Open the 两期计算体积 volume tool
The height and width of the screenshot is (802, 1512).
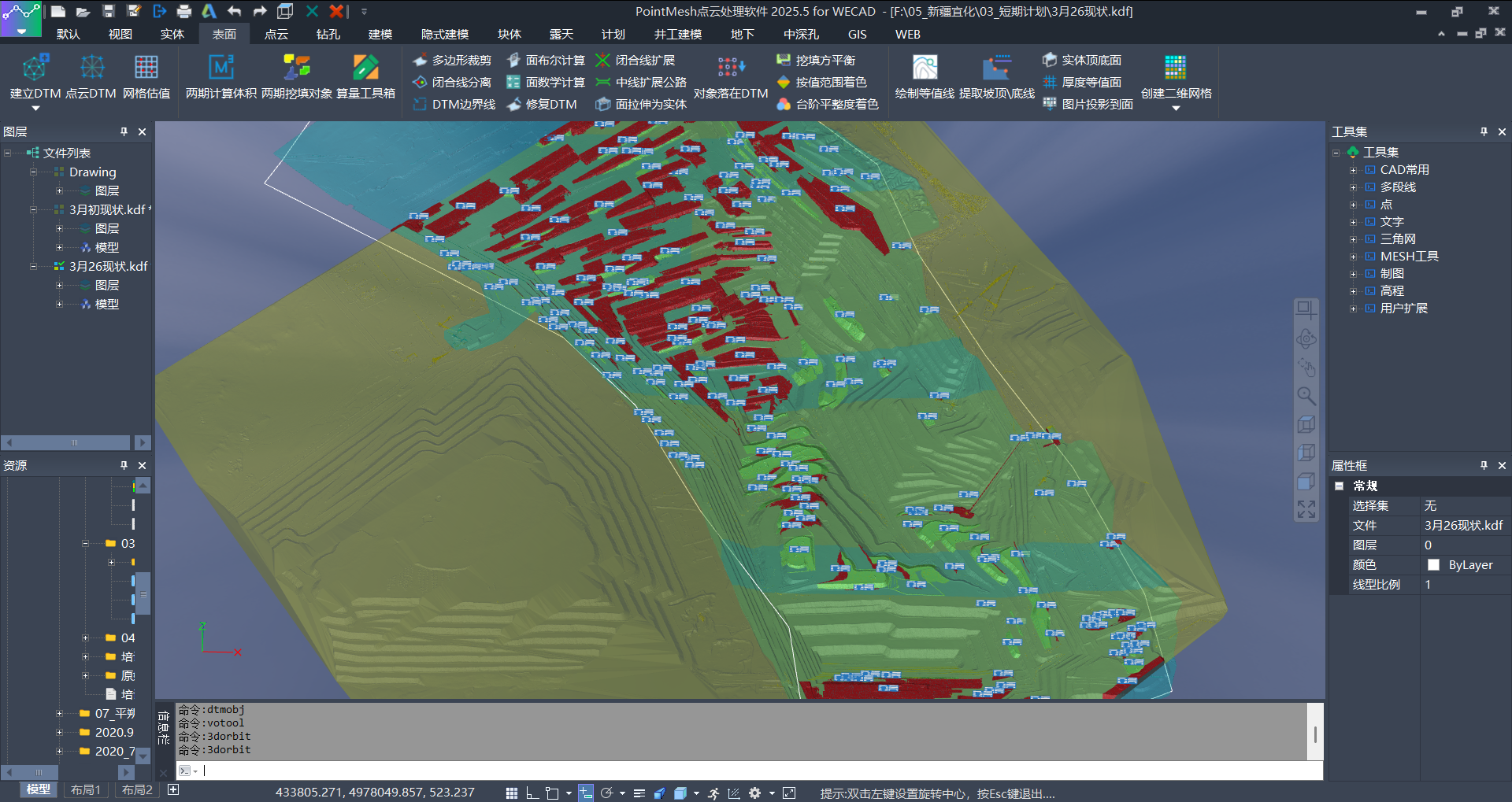pos(220,68)
